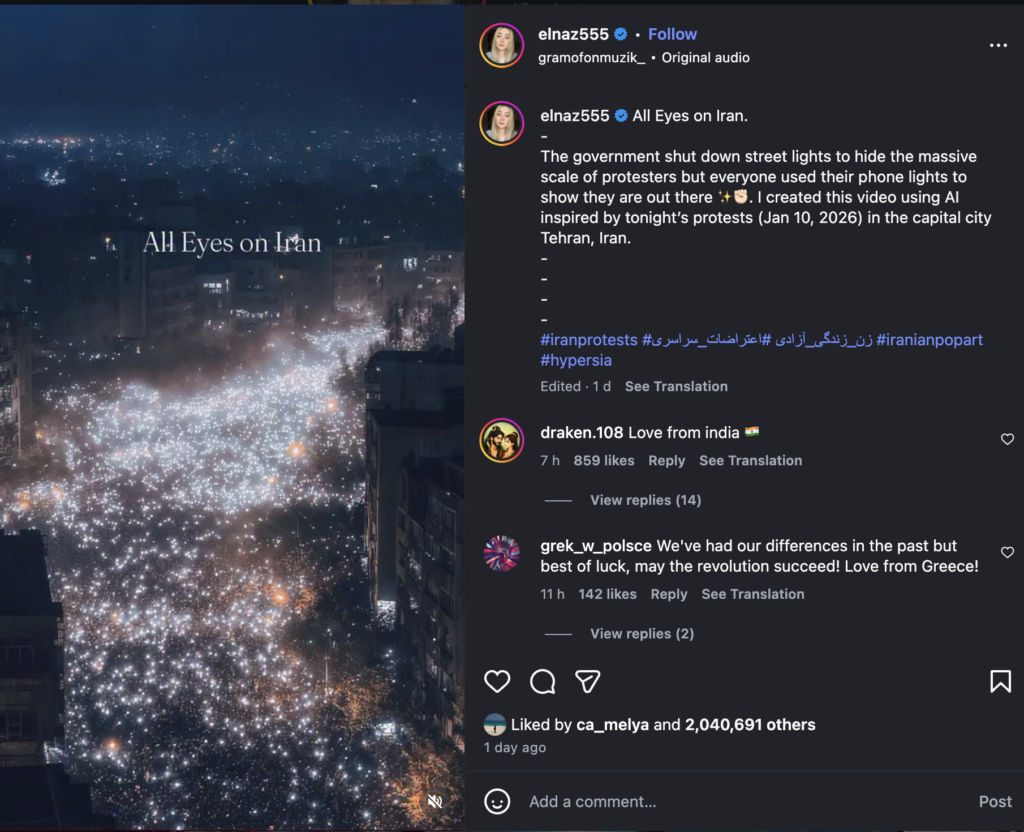See translation of the caption
The height and width of the screenshot is (832, 1024).
pyautogui.click(x=676, y=386)
